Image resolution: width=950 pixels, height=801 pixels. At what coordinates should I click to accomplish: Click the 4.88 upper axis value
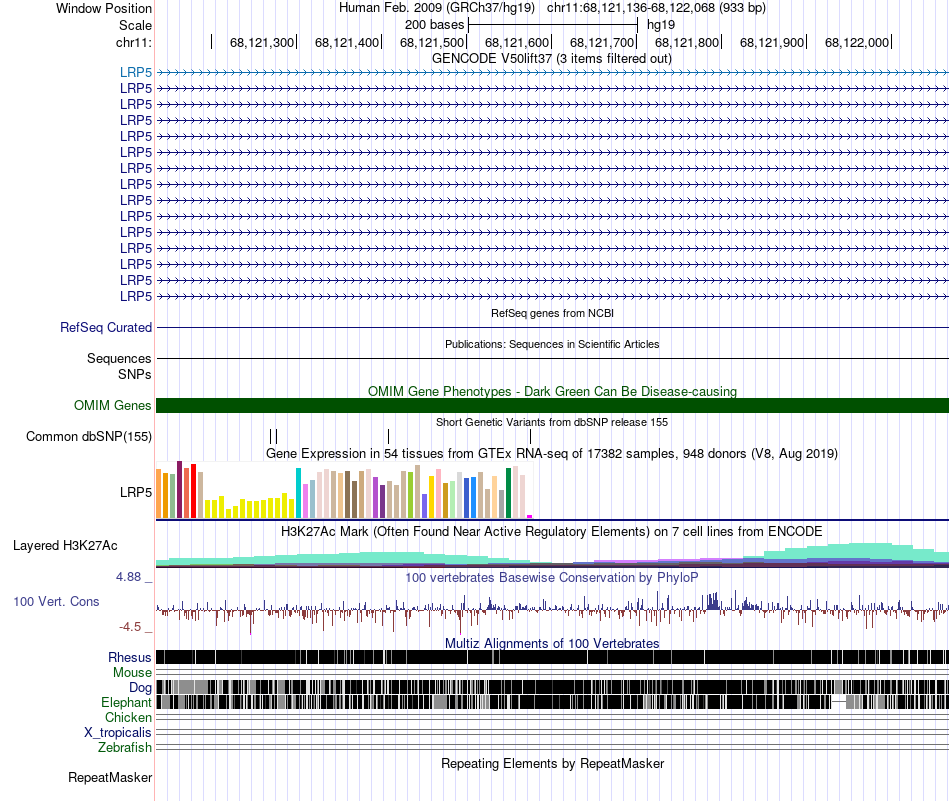click(x=128, y=577)
